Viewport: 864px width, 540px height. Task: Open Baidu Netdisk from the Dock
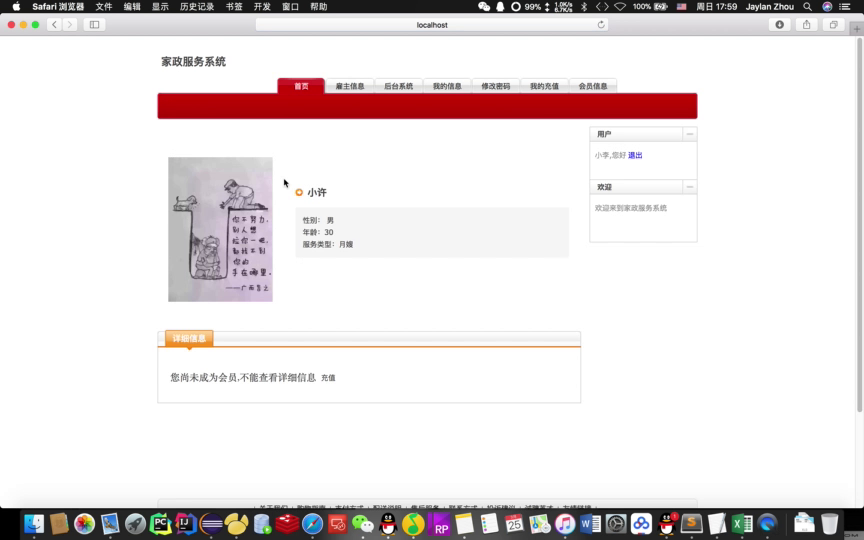tap(641, 524)
